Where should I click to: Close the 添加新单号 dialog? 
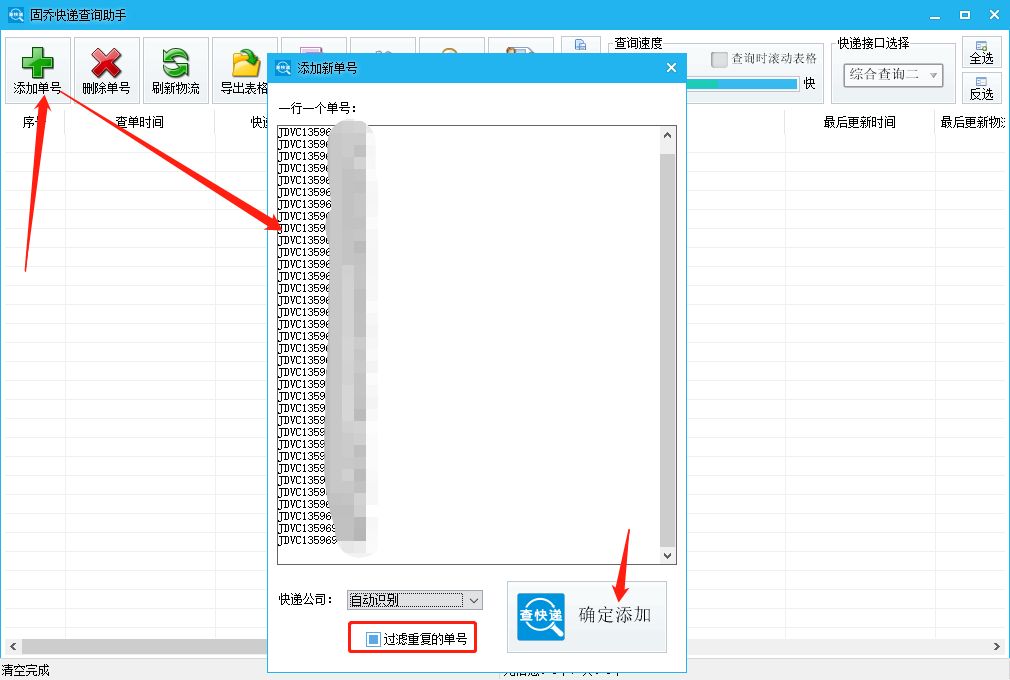(671, 68)
